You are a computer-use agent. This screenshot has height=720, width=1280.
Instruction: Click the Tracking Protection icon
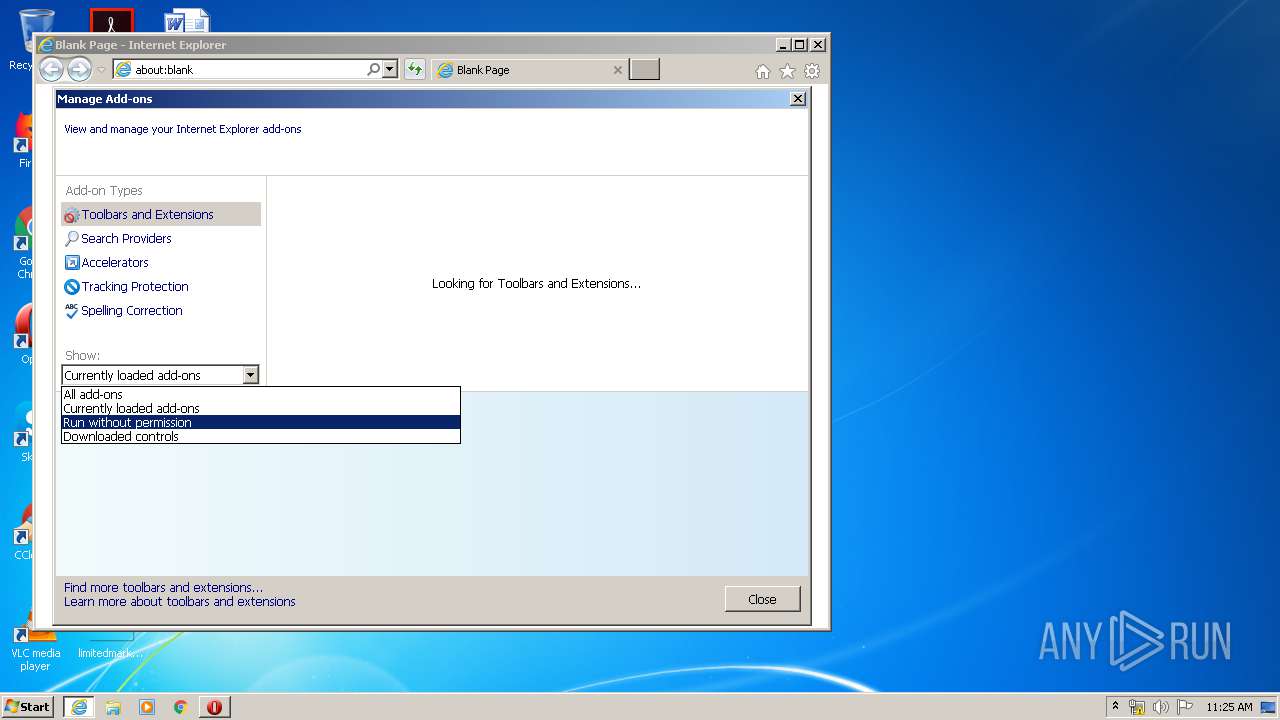coord(71,286)
